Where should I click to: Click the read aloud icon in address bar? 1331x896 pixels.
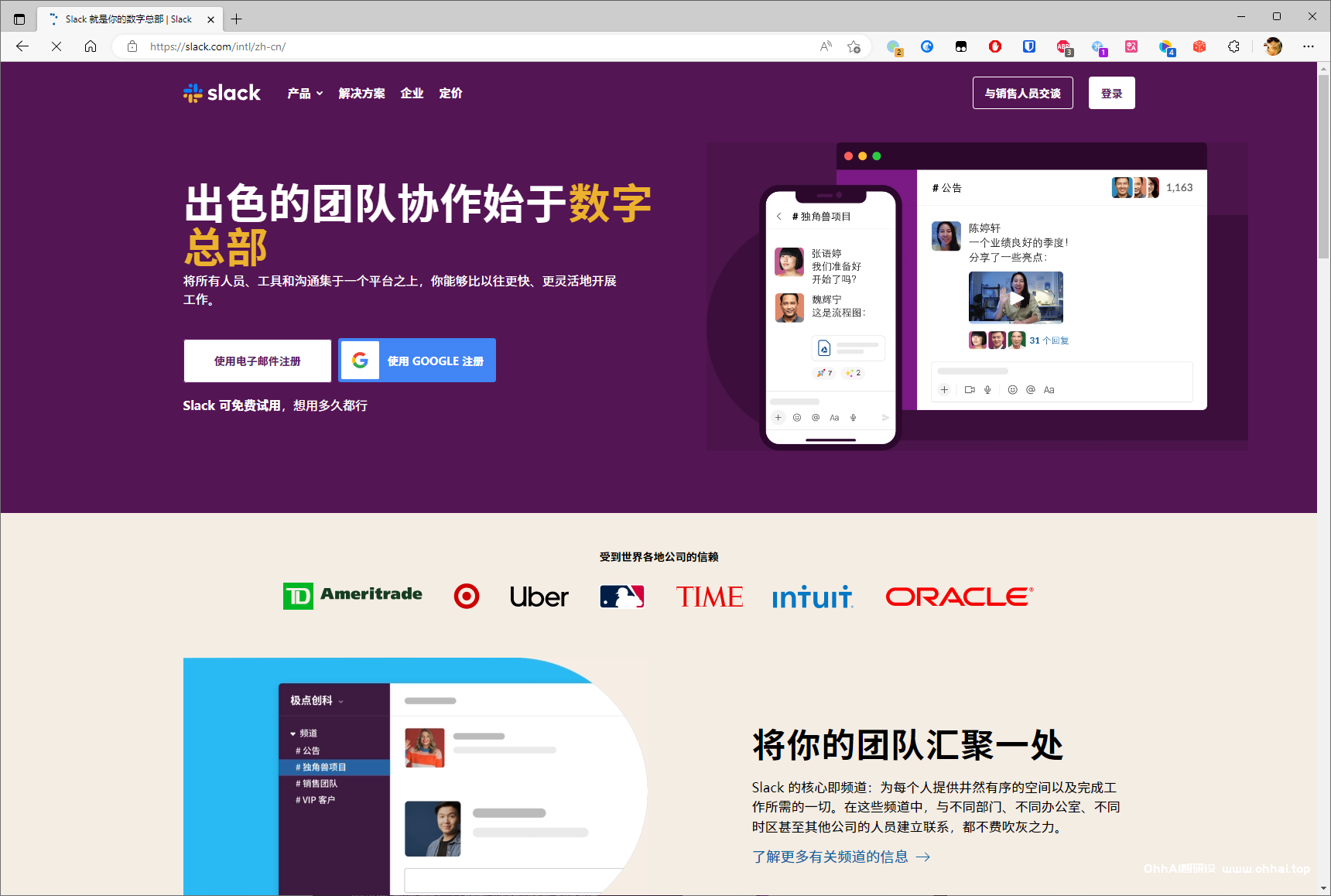pos(826,46)
